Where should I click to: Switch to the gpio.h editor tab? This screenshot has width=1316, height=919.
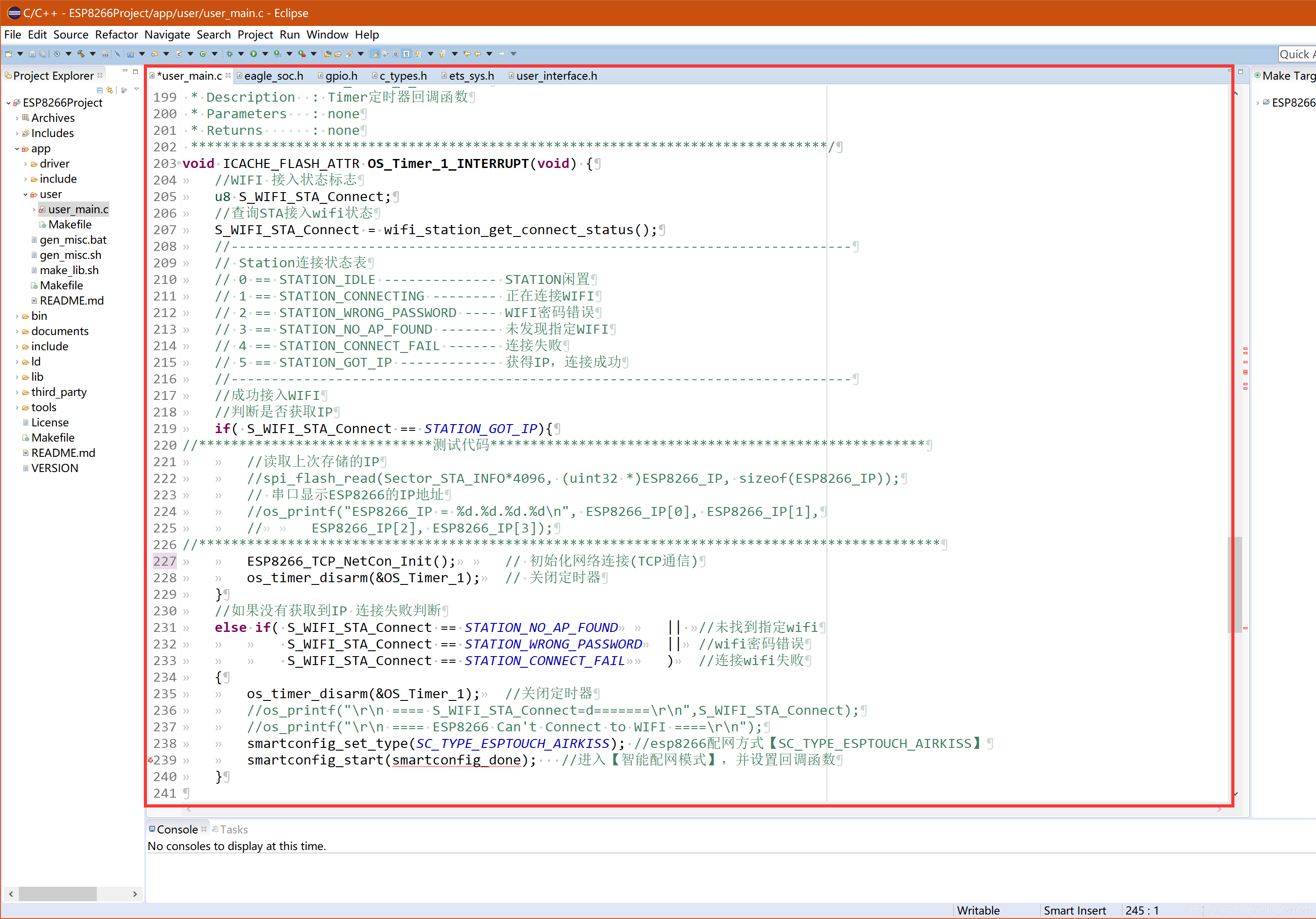[341, 76]
